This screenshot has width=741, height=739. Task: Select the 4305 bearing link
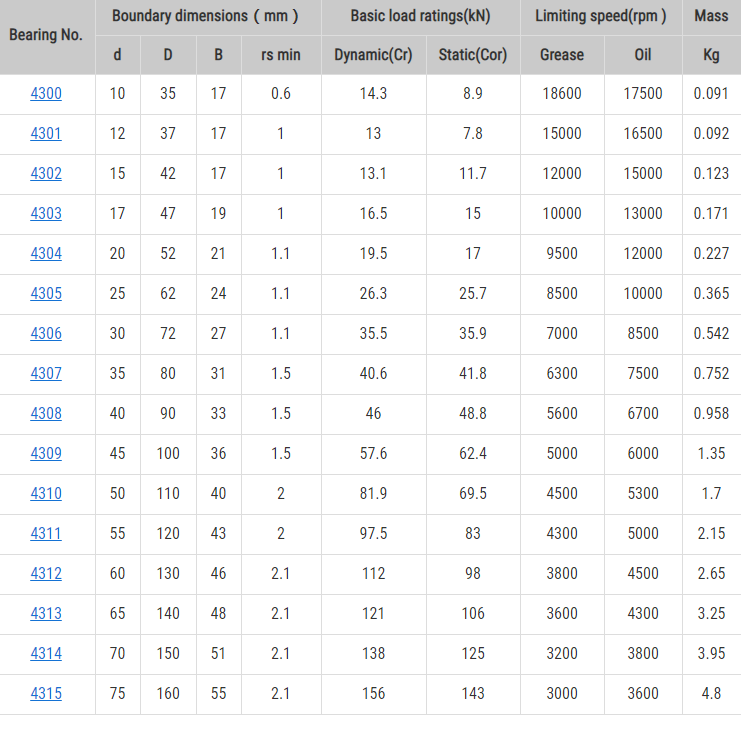tap(46, 294)
